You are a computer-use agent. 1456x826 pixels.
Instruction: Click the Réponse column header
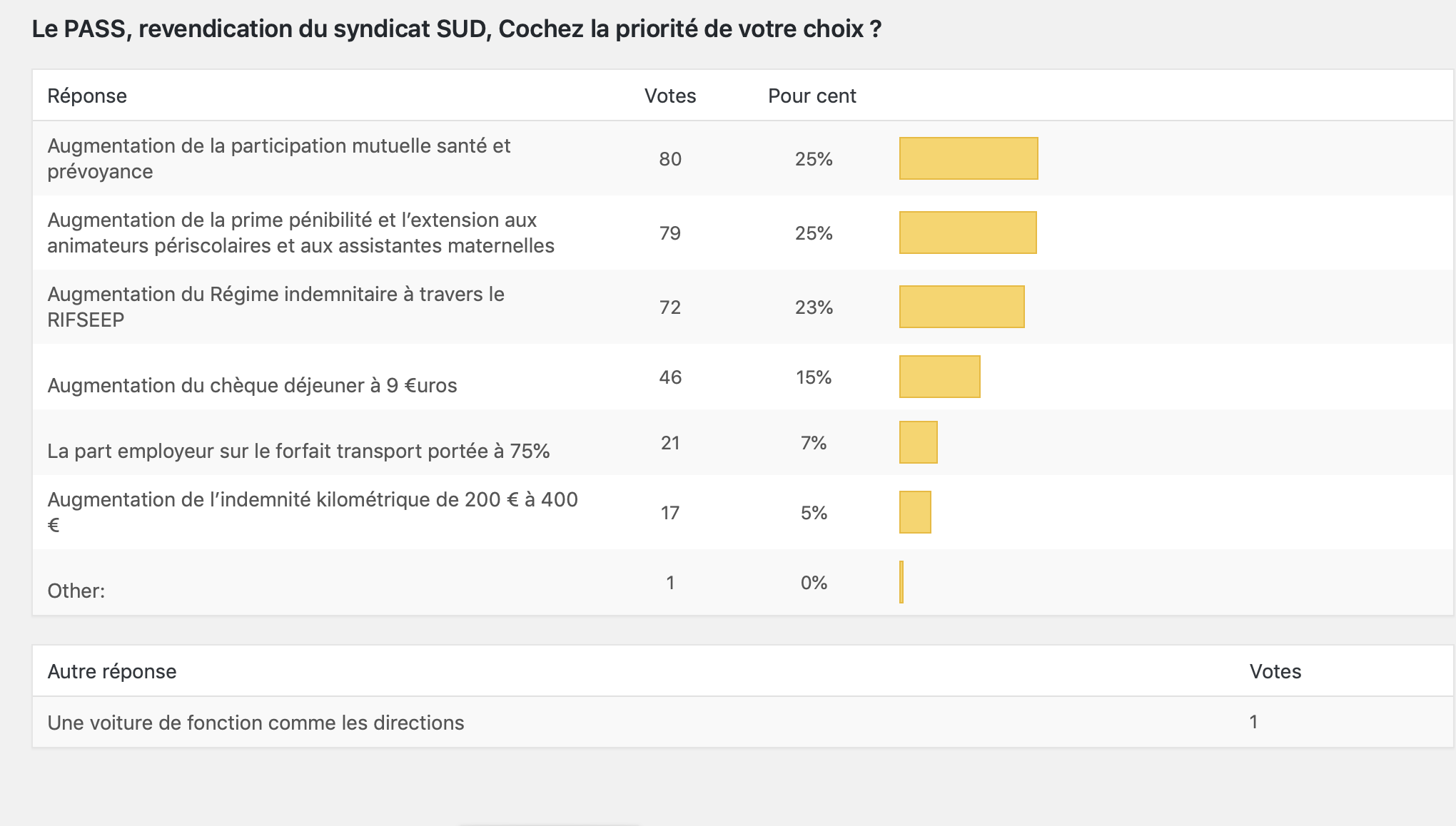pyautogui.click(x=87, y=96)
